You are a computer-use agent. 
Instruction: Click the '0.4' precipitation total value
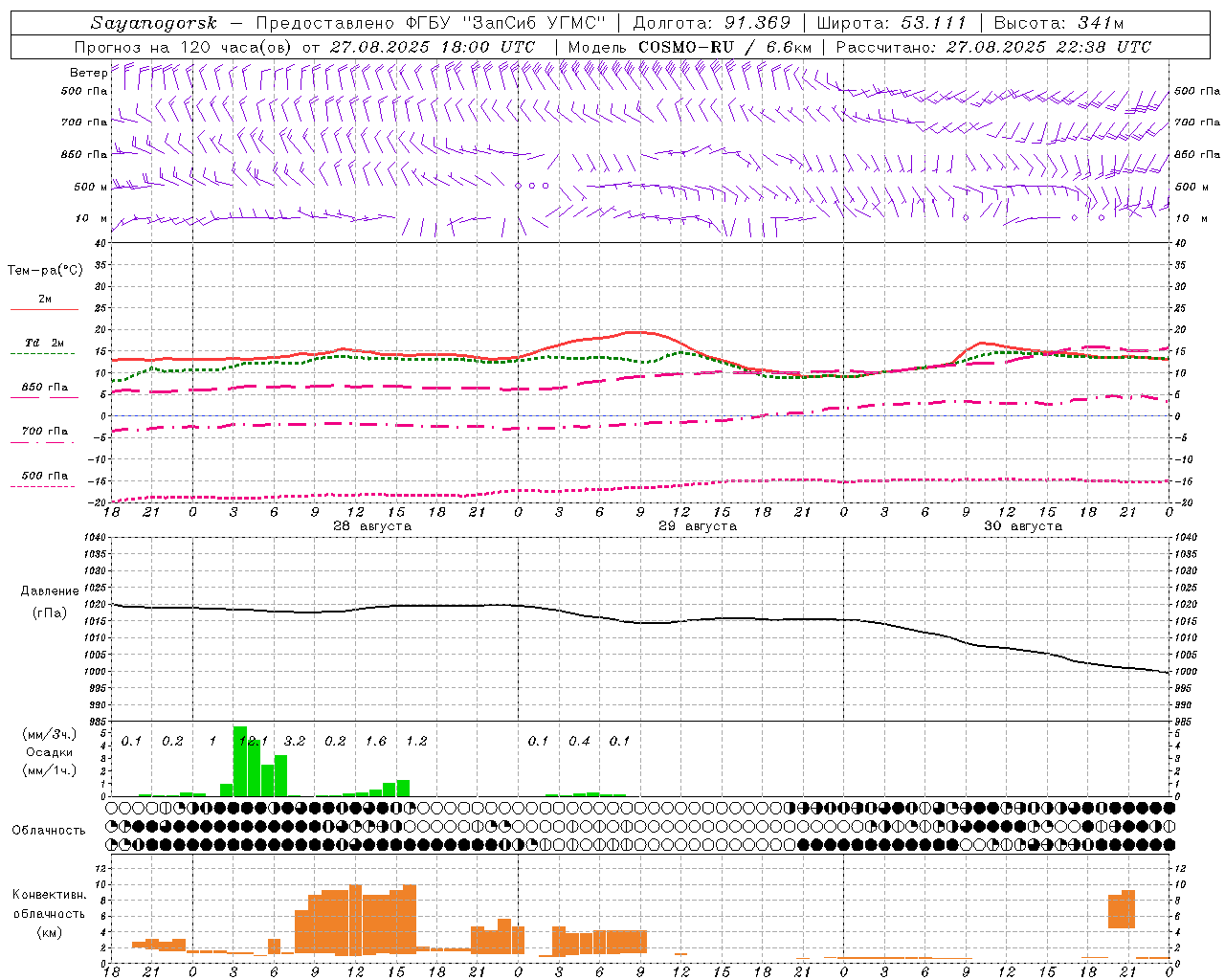[579, 741]
